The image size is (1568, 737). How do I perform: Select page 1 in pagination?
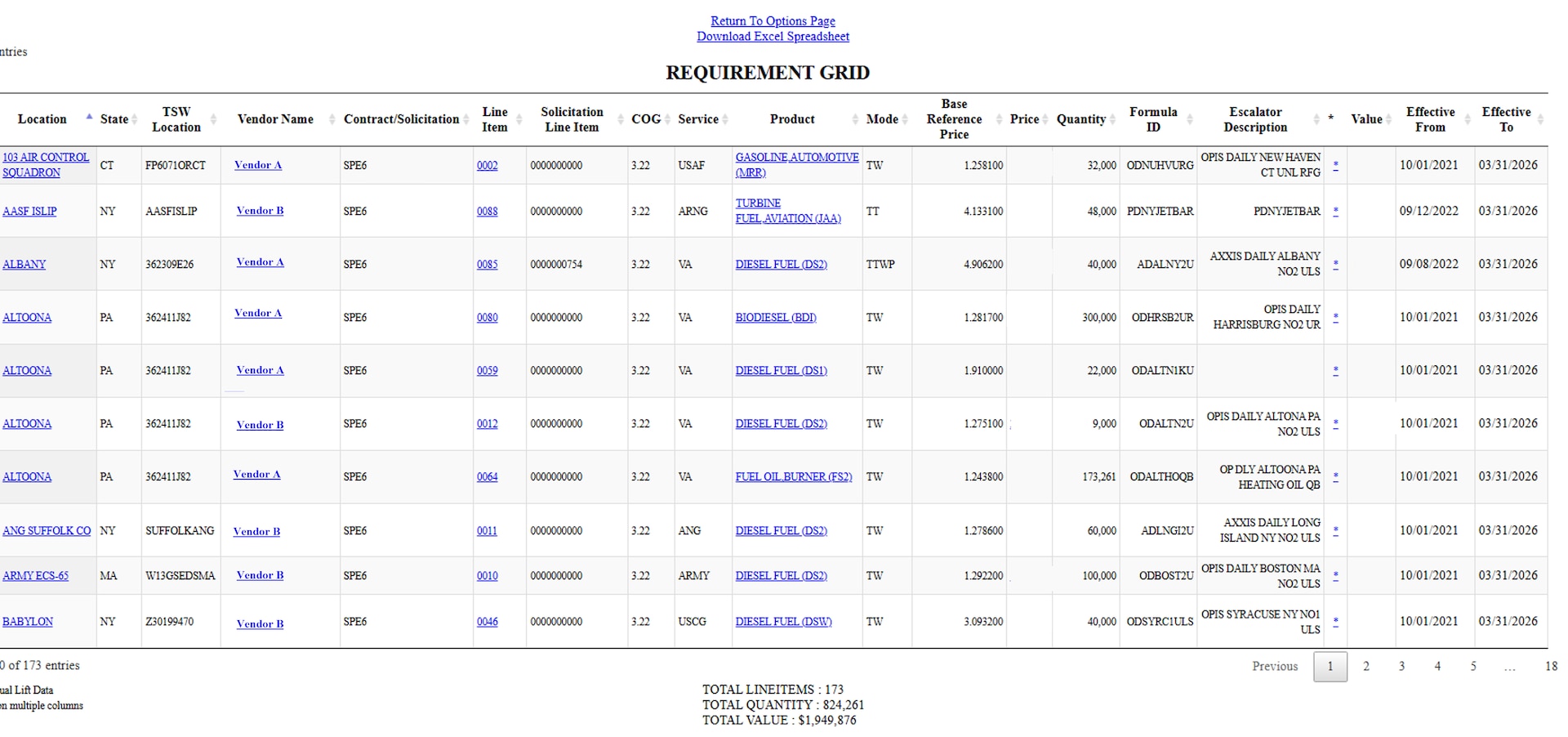click(1330, 667)
